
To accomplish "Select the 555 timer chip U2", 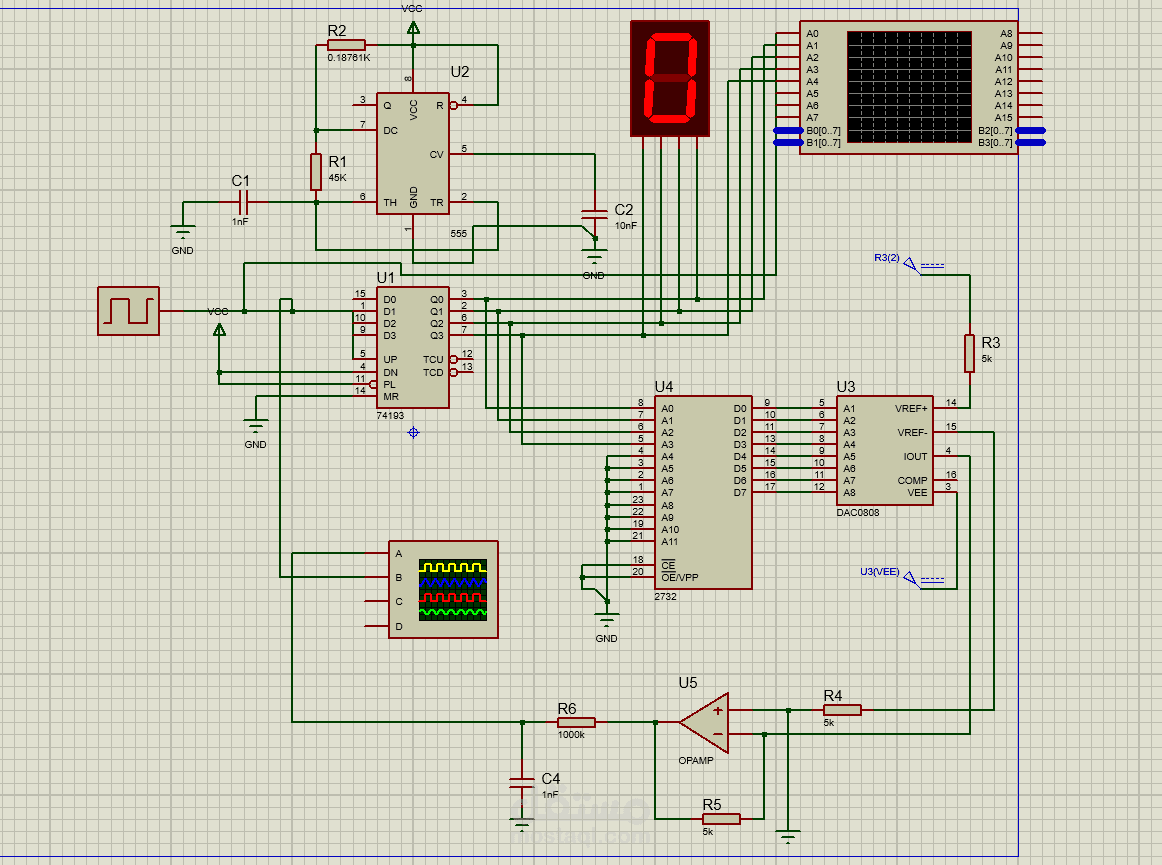I will (413, 153).
